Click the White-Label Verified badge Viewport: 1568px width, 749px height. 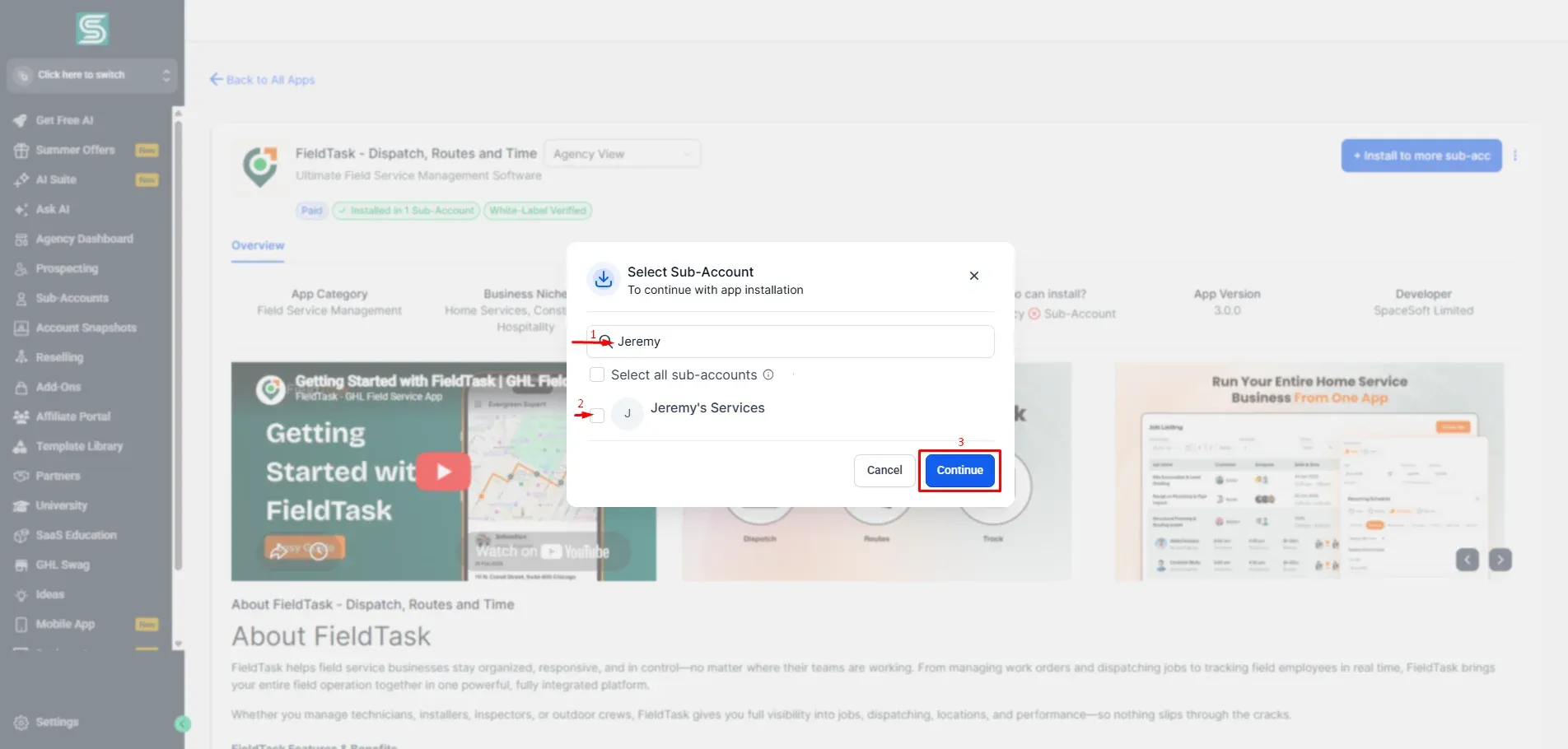coord(538,211)
